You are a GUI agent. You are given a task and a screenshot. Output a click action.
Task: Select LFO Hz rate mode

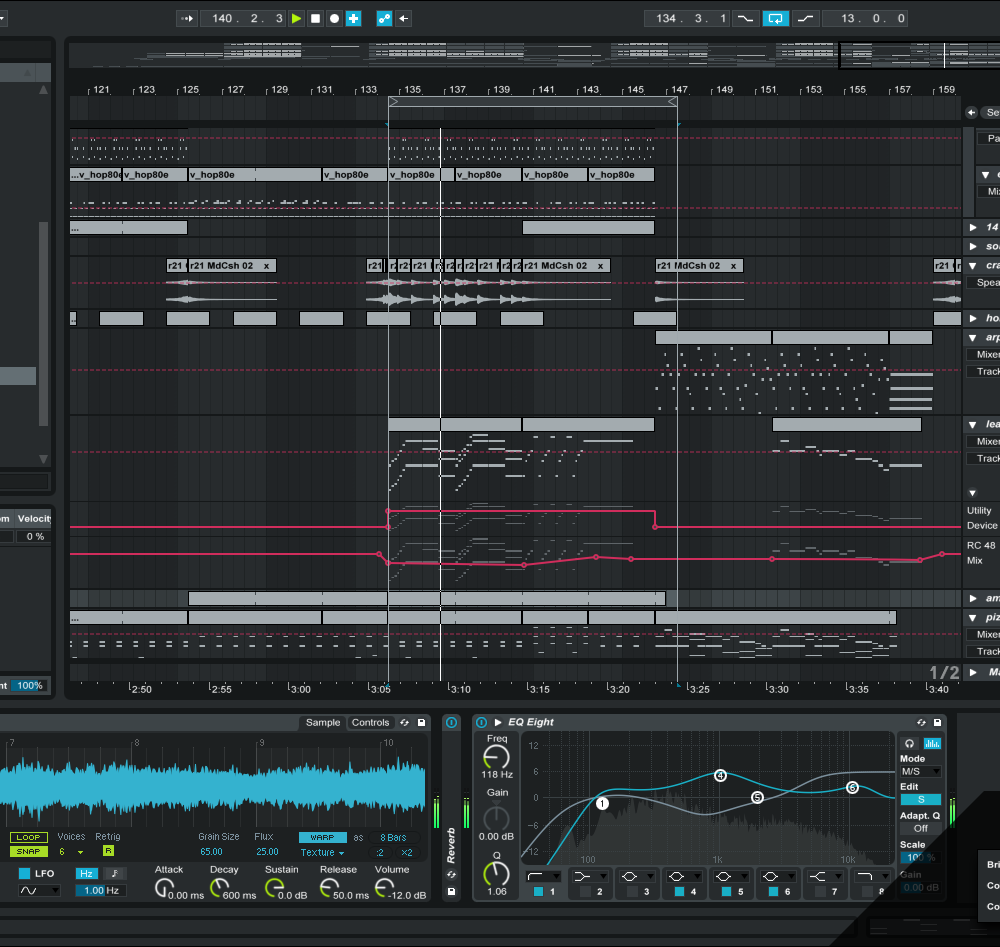tap(86, 874)
